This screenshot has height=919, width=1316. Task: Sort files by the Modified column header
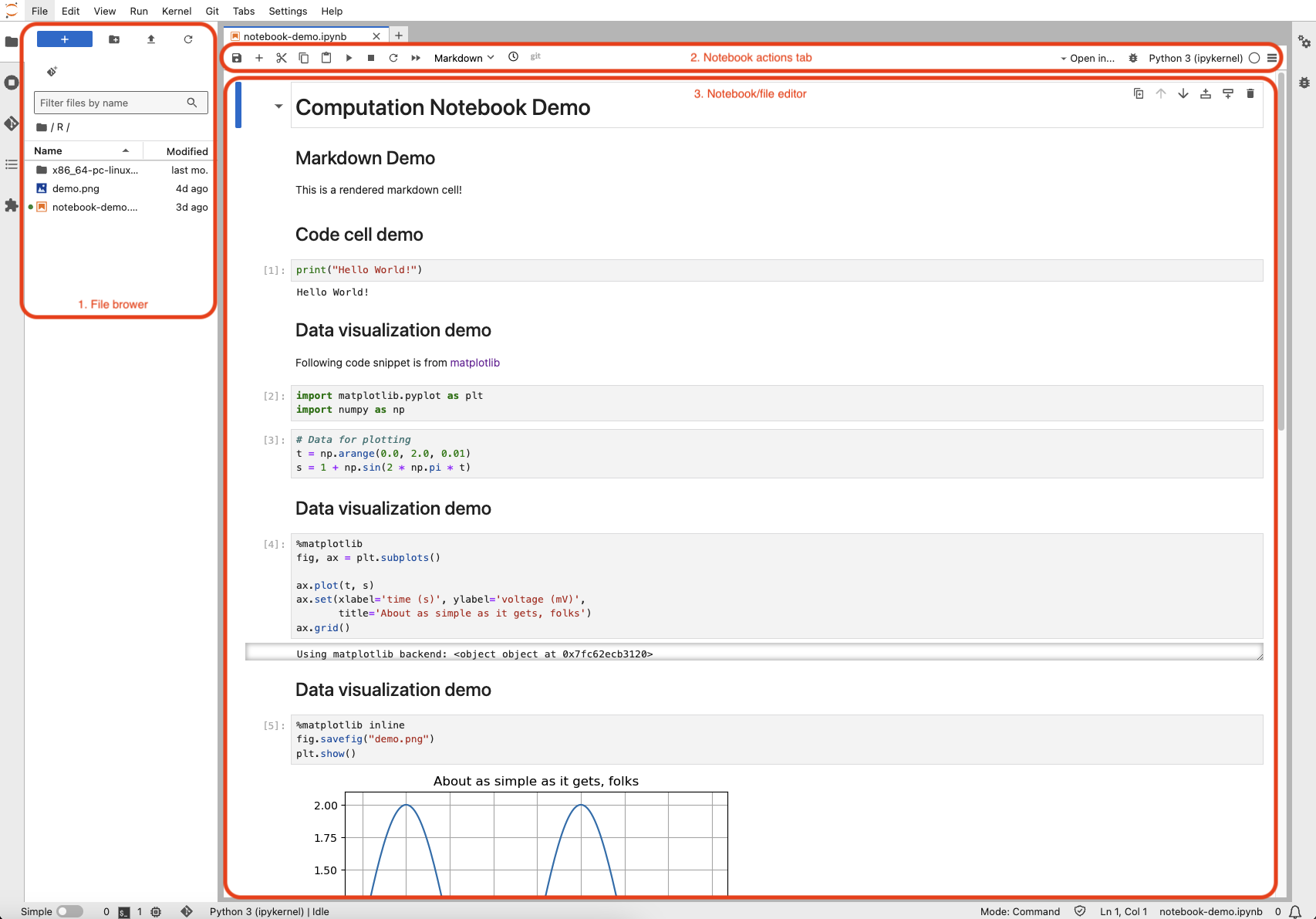click(x=177, y=151)
